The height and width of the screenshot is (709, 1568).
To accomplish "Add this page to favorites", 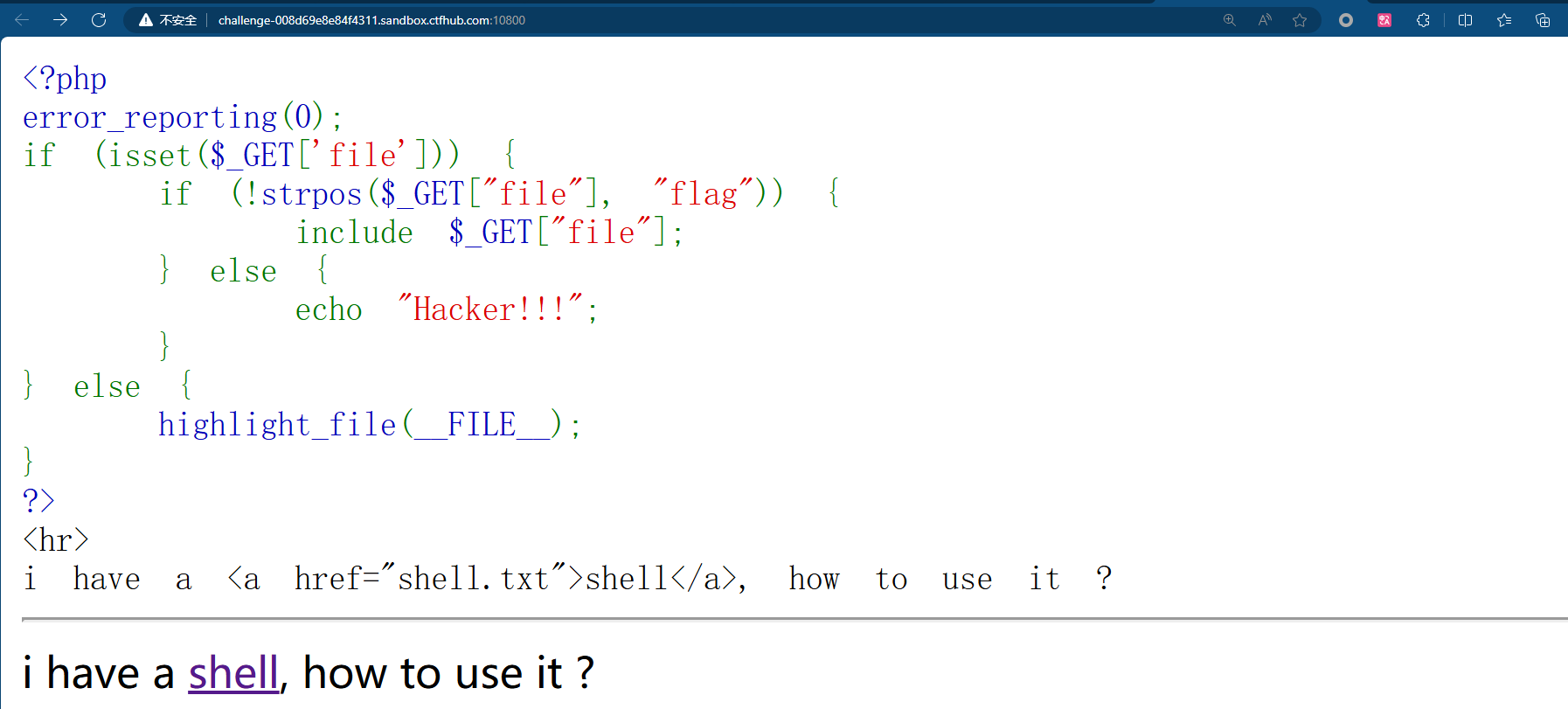I will click(x=1300, y=20).
